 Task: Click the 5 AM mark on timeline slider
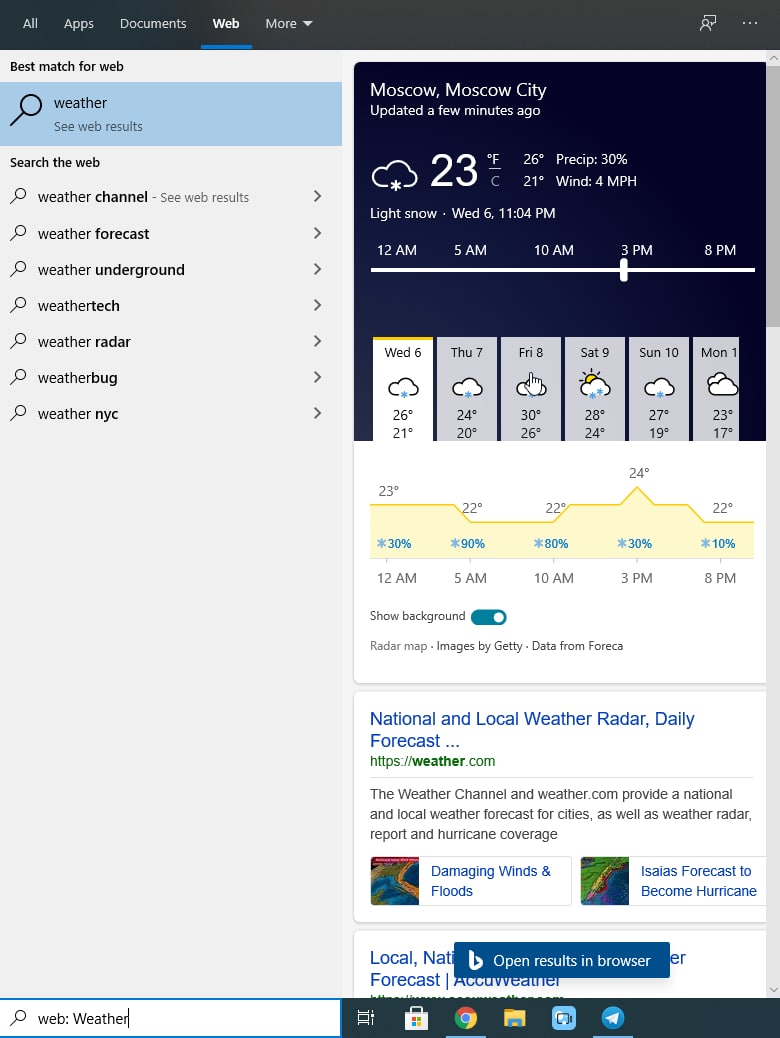tap(470, 269)
